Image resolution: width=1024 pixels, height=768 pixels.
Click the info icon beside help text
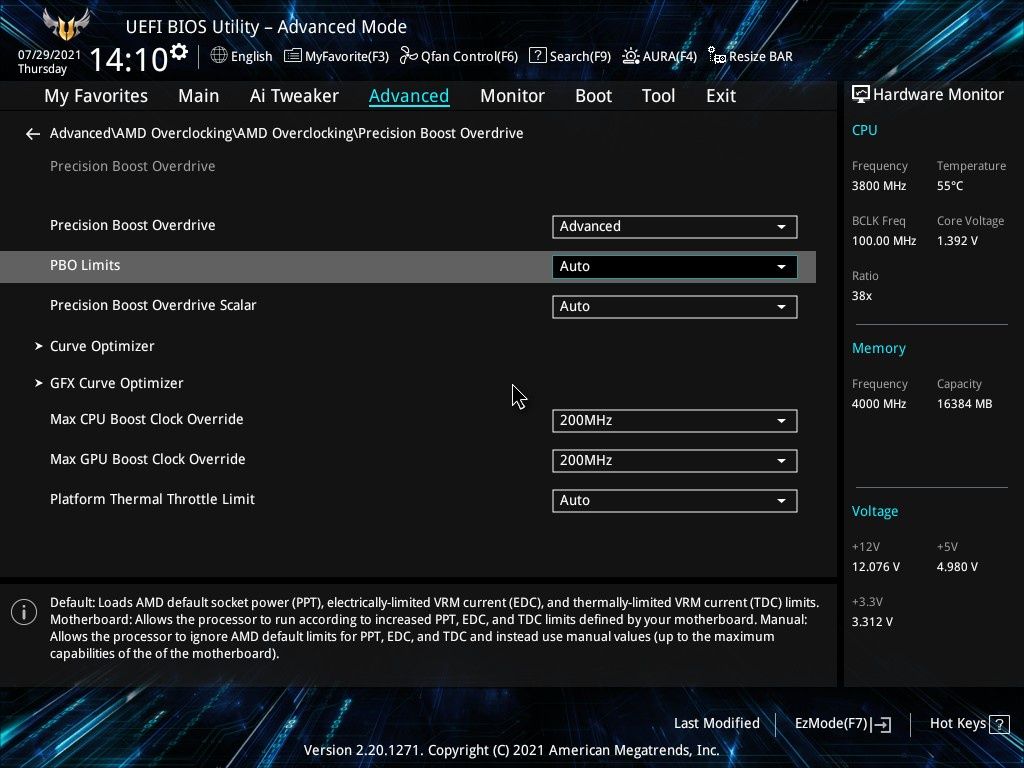[24, 612]
